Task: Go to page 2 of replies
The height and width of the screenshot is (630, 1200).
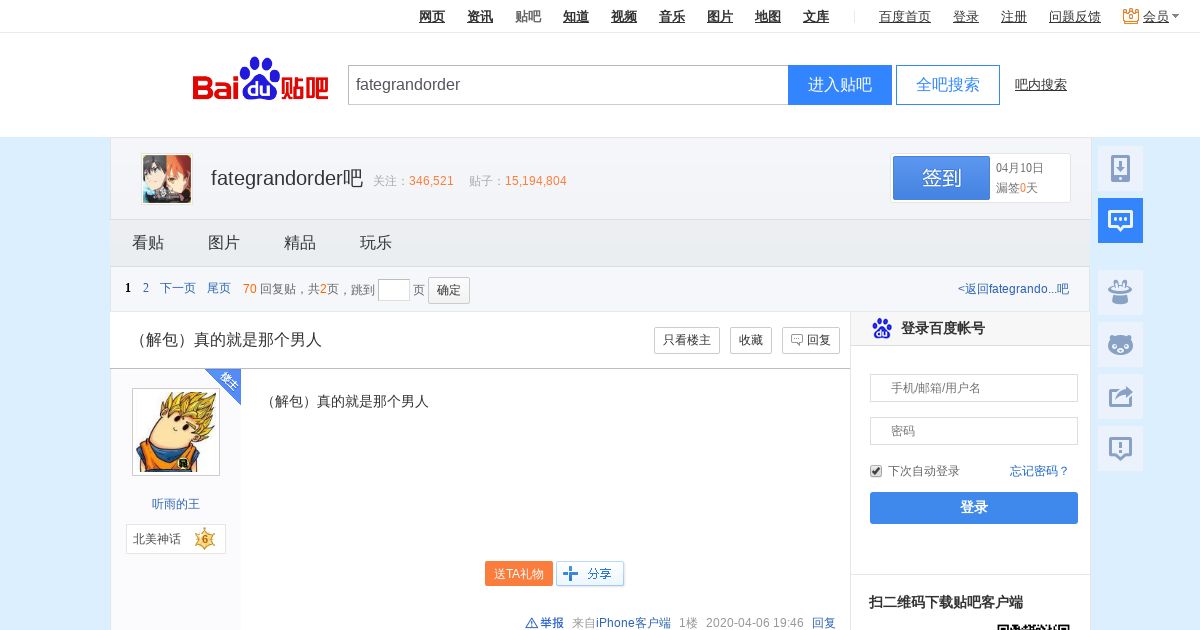Action: pyautogui.click(x=146, y=288)
